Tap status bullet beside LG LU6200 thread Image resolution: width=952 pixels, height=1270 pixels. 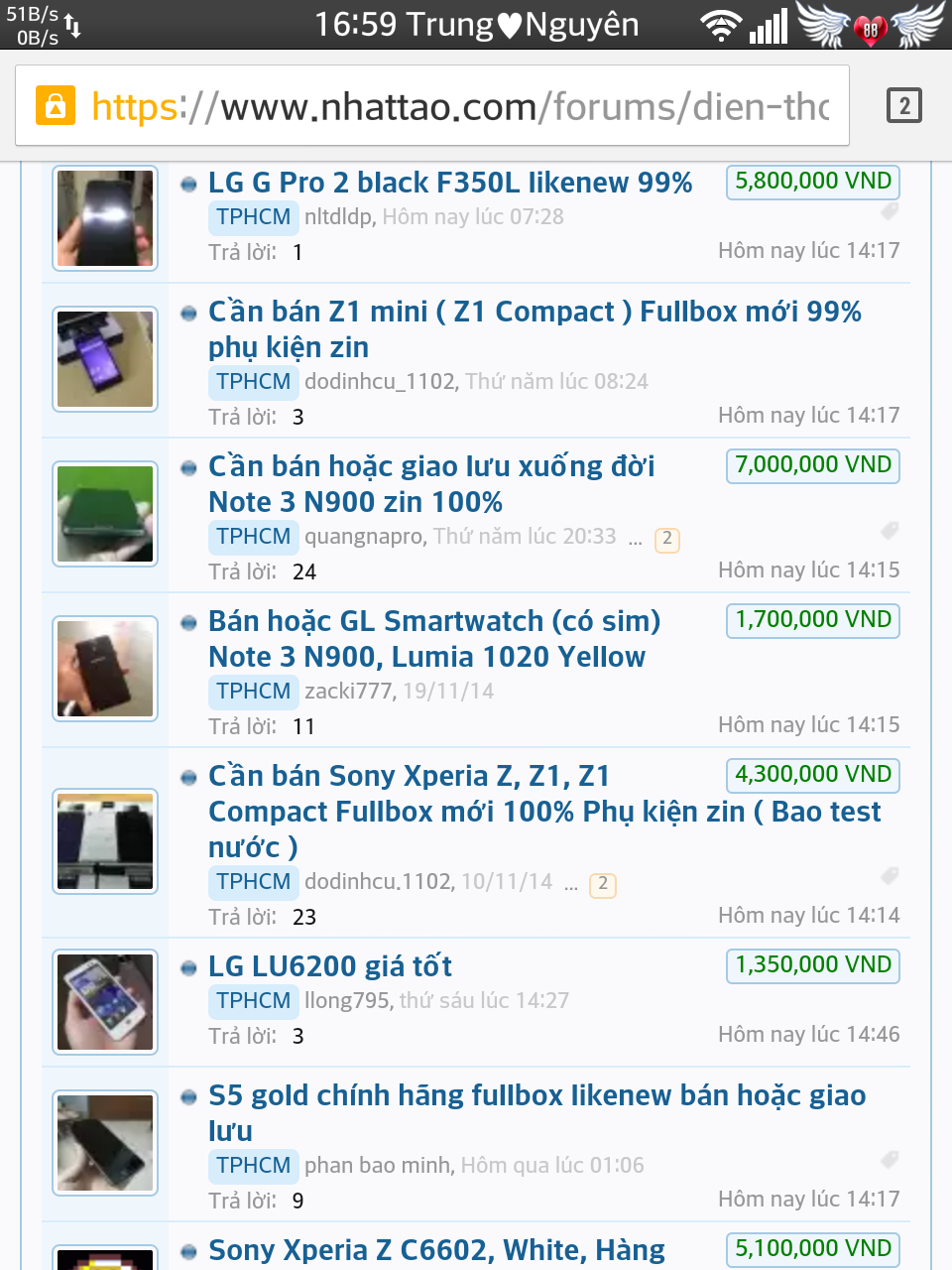(x=188, y=968)
